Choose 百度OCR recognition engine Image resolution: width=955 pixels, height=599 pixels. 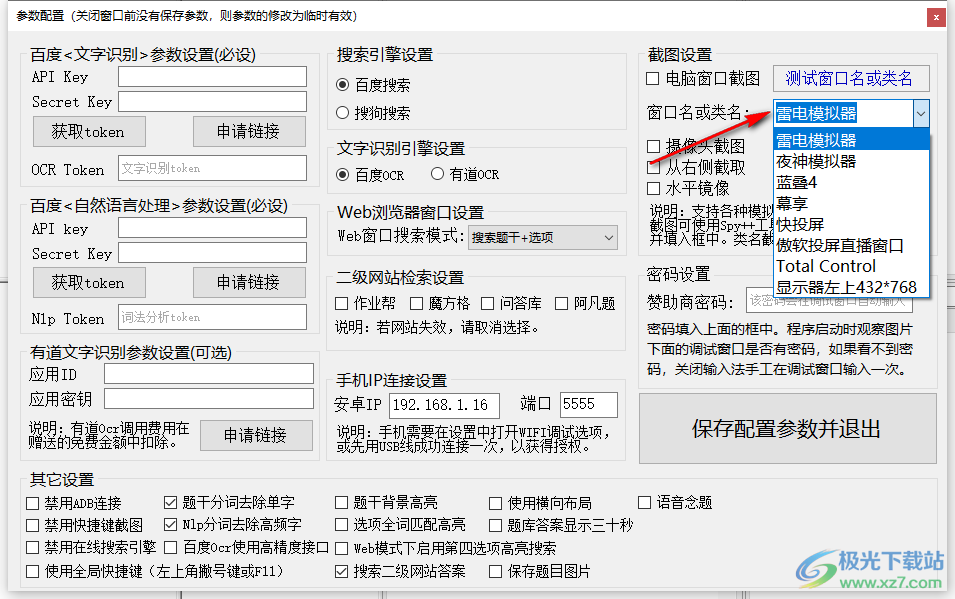[343, 174]
